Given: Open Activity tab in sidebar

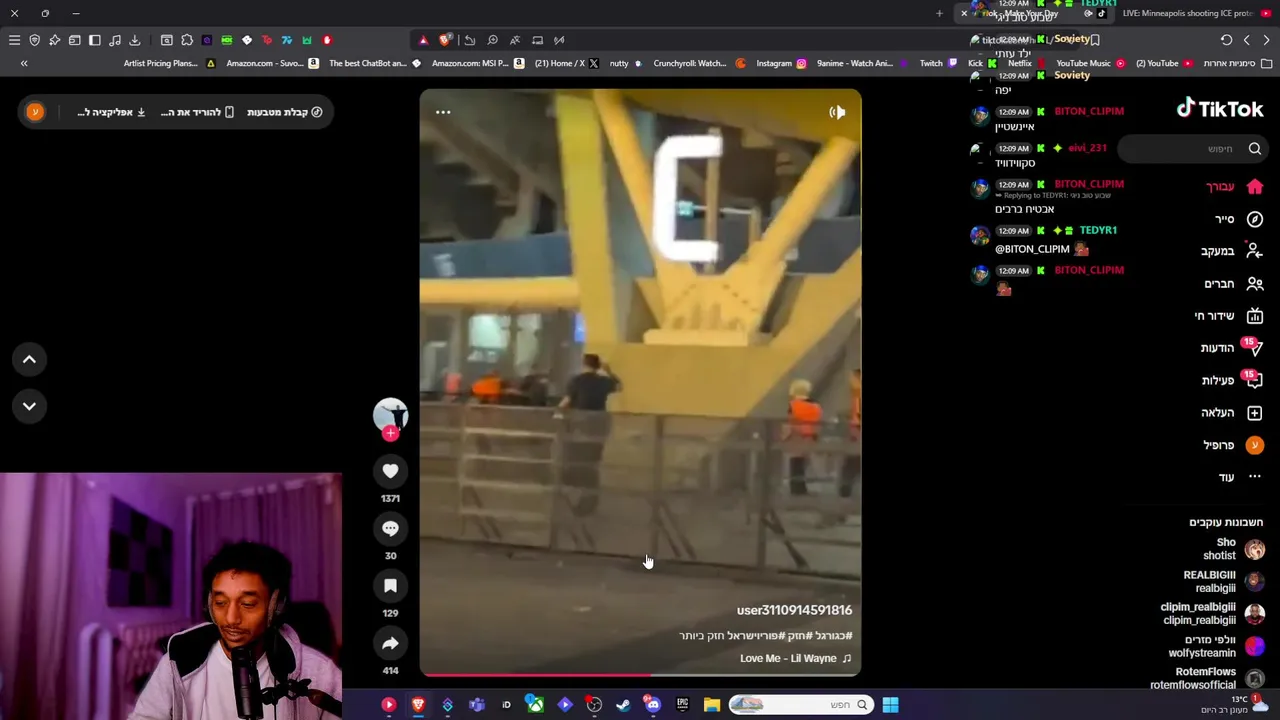Looking at the screenshot, I should 1232,380.
